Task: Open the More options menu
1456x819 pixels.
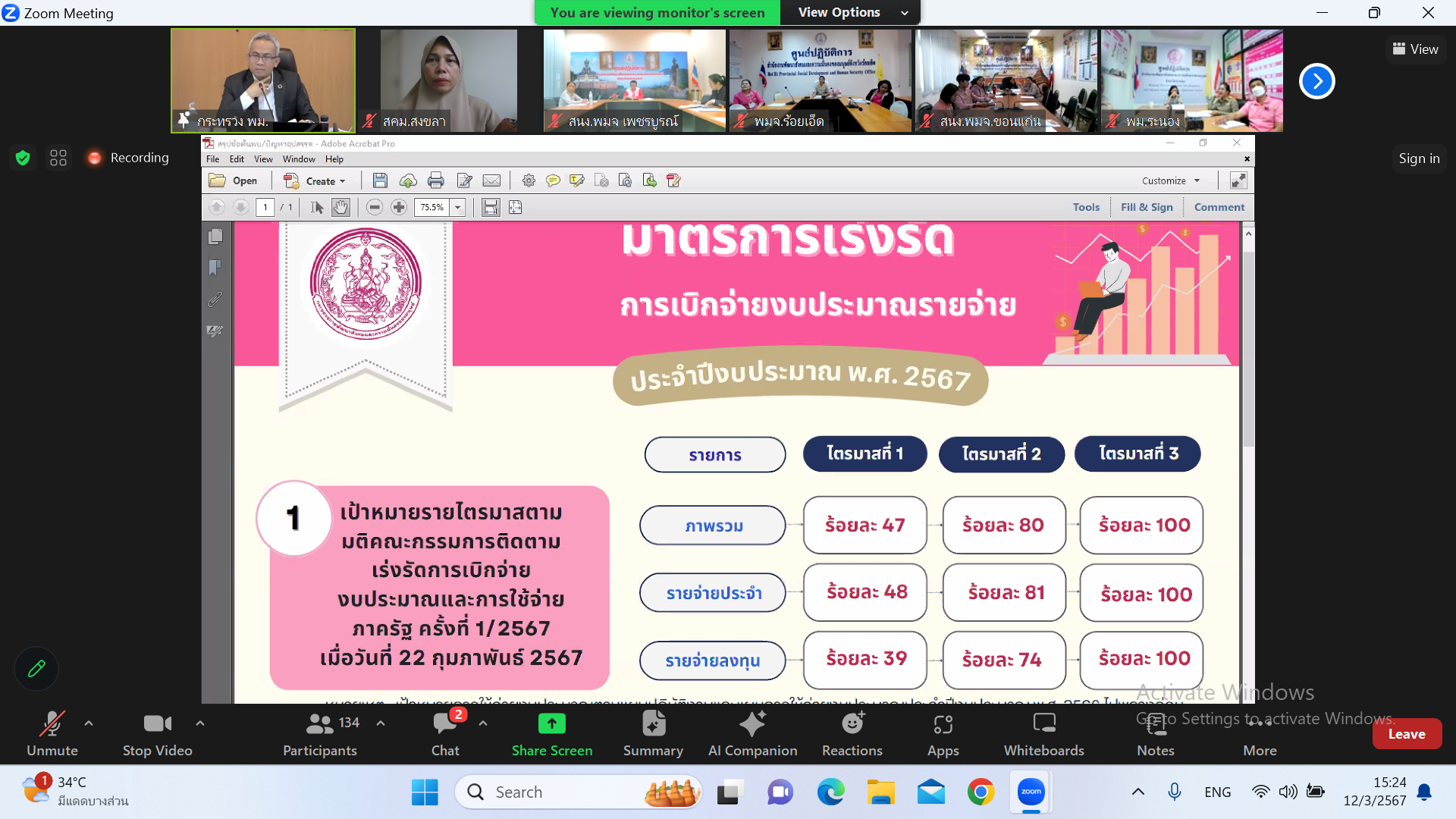Action: [x=1260, y=734]
